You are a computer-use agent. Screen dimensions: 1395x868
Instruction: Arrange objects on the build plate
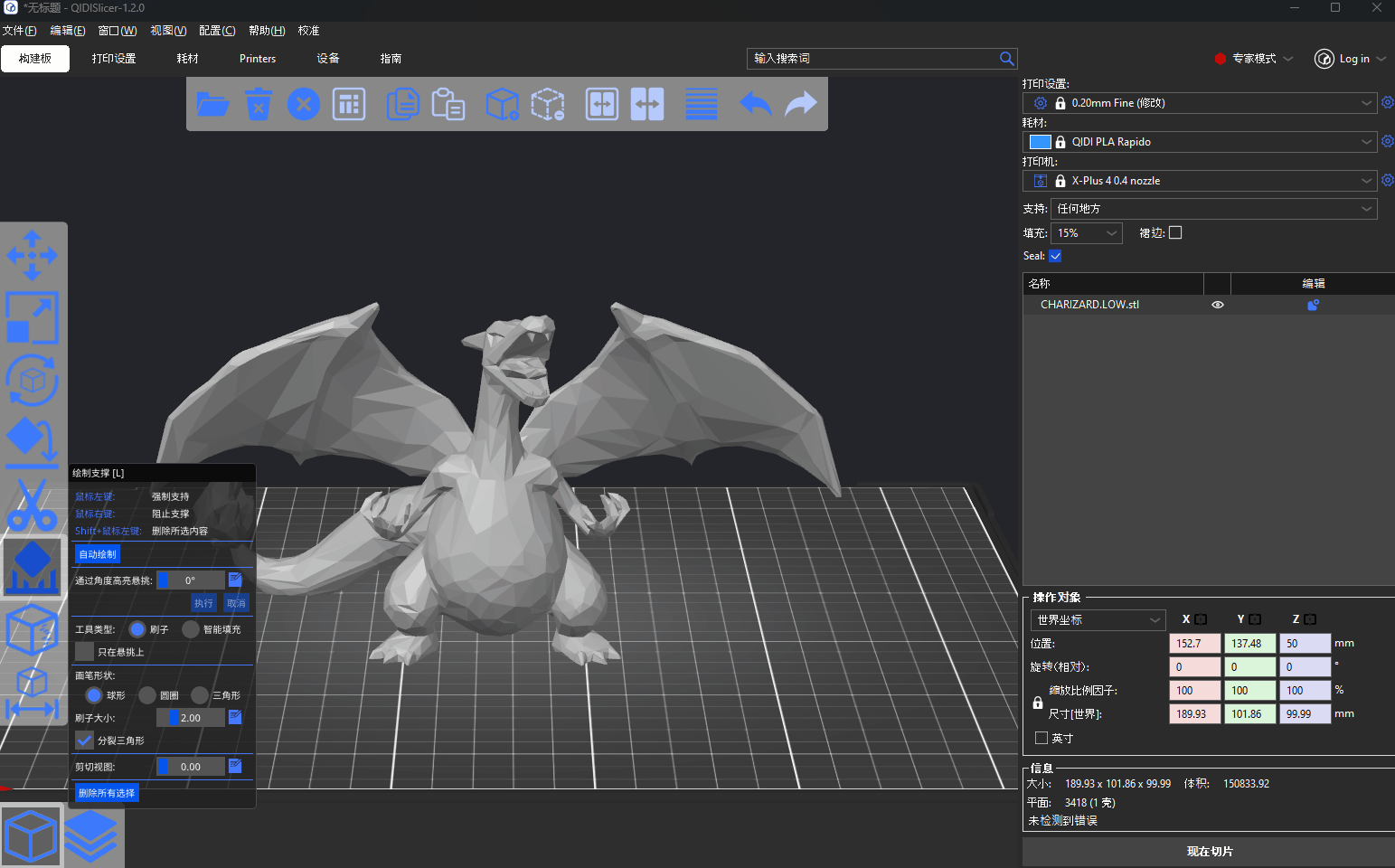tap(349, 104)
